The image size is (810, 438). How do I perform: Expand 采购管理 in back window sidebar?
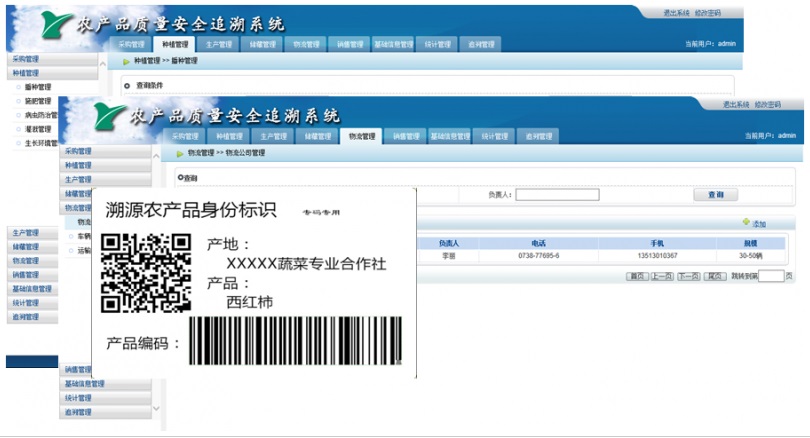[52, 59]
